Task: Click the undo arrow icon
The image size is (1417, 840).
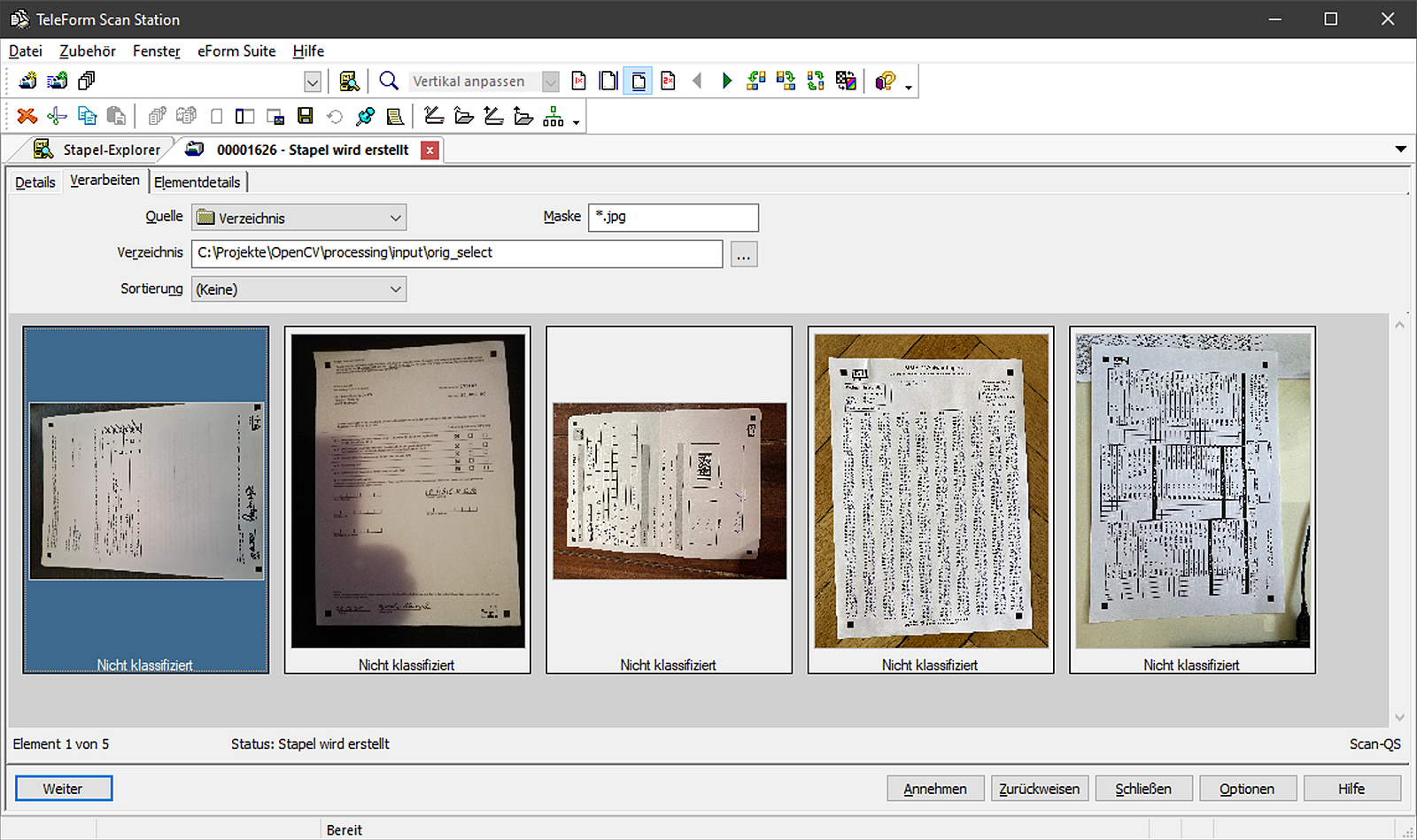Action: 334,116
